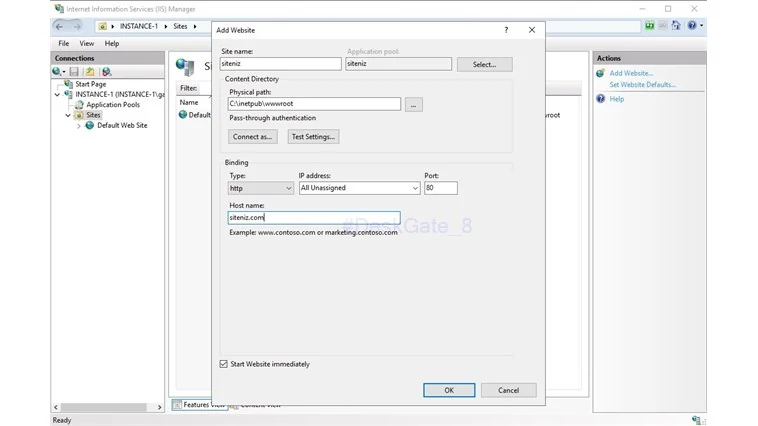Click the Test Settings... button
Viewport: 758px width, 426px height.
click(x=313, y=137)
